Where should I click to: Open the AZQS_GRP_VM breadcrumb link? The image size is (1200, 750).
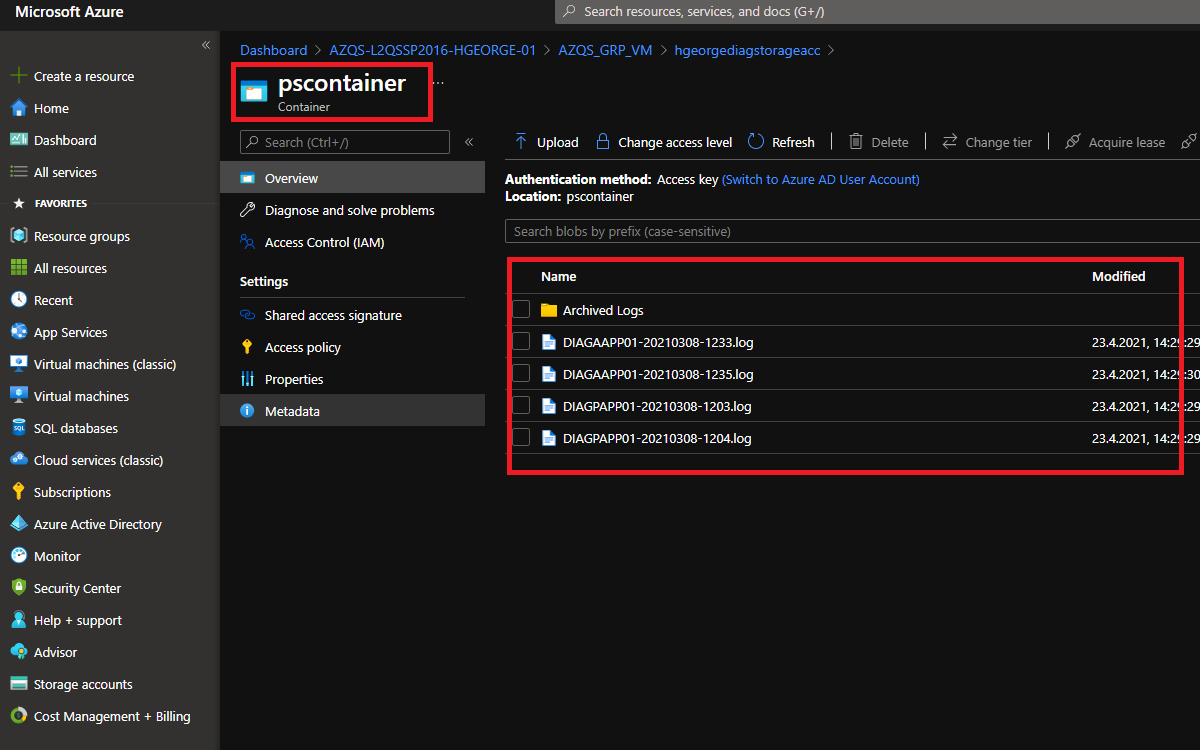pos(605,50)
